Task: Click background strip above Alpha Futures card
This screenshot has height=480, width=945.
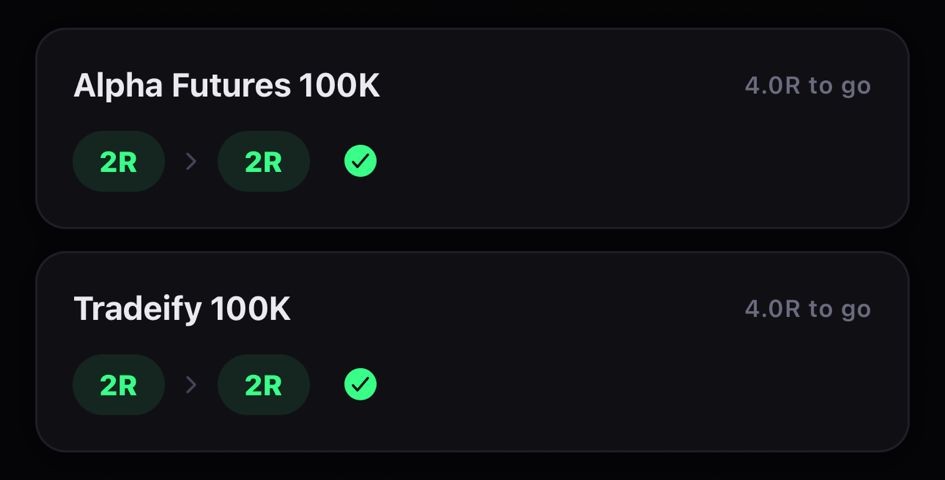Action: click(x=472, y=13)
